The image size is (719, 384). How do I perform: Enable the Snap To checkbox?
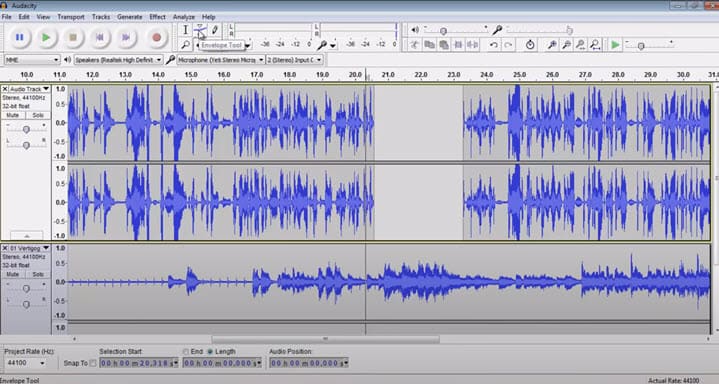coord(93,363)
